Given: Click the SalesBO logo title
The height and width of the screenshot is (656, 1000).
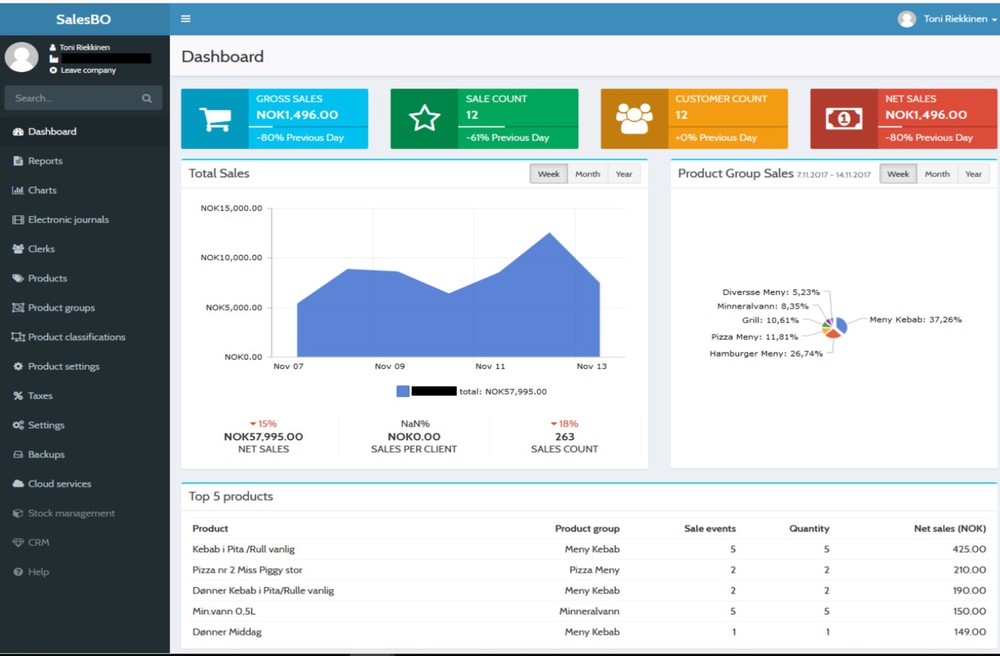Looking at the screenshot, I should [85, 19].
